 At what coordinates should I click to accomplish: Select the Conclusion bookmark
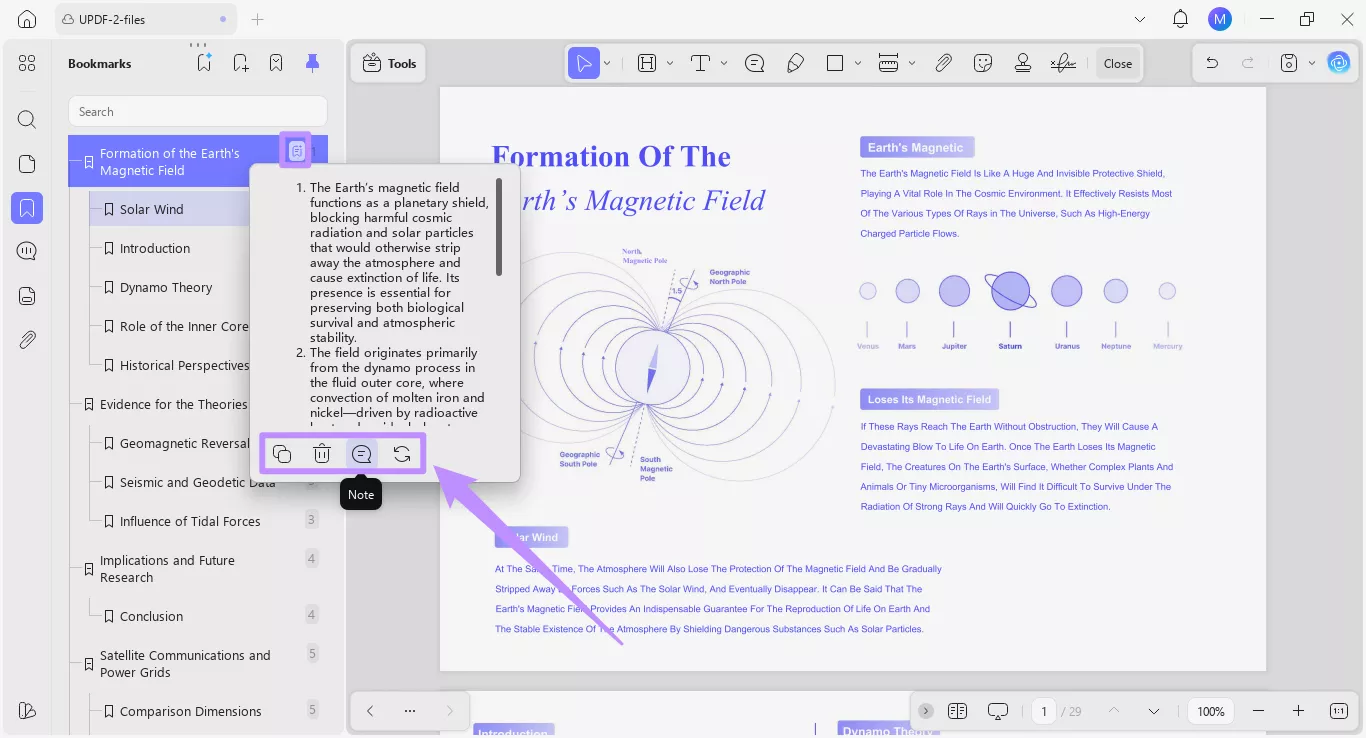pyautogui.click(x=151, y=616)
